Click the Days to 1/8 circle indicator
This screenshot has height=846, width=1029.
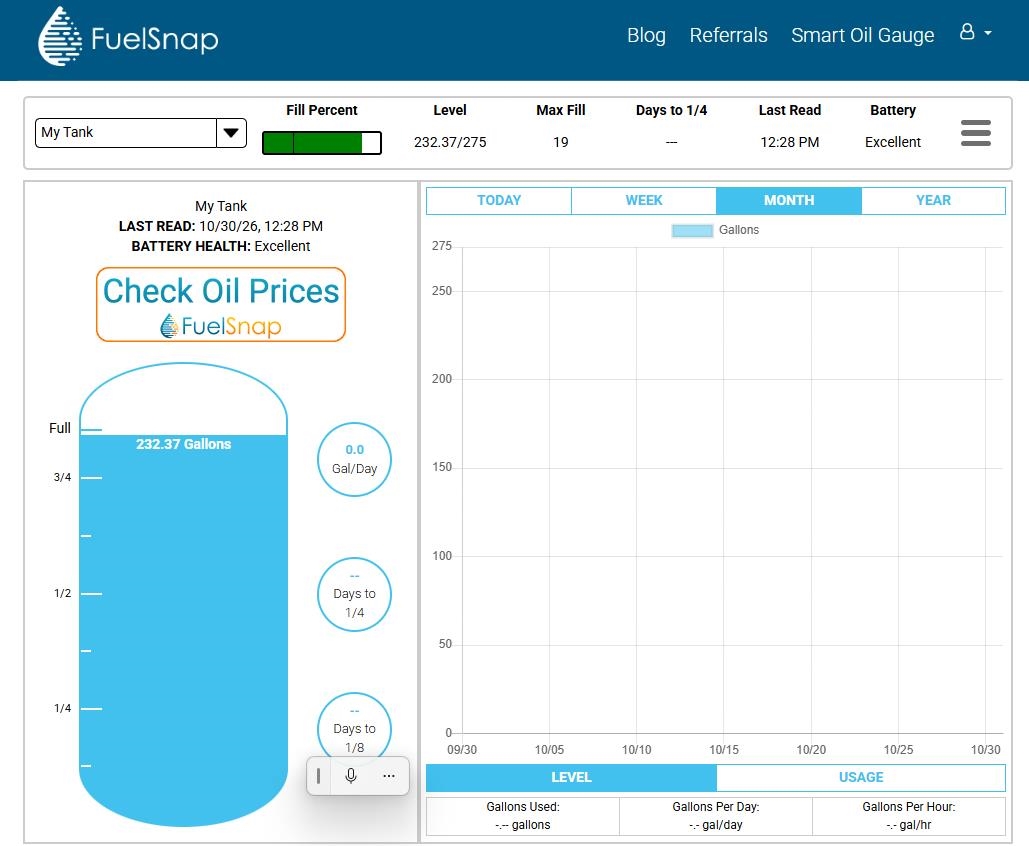point(354,727)
